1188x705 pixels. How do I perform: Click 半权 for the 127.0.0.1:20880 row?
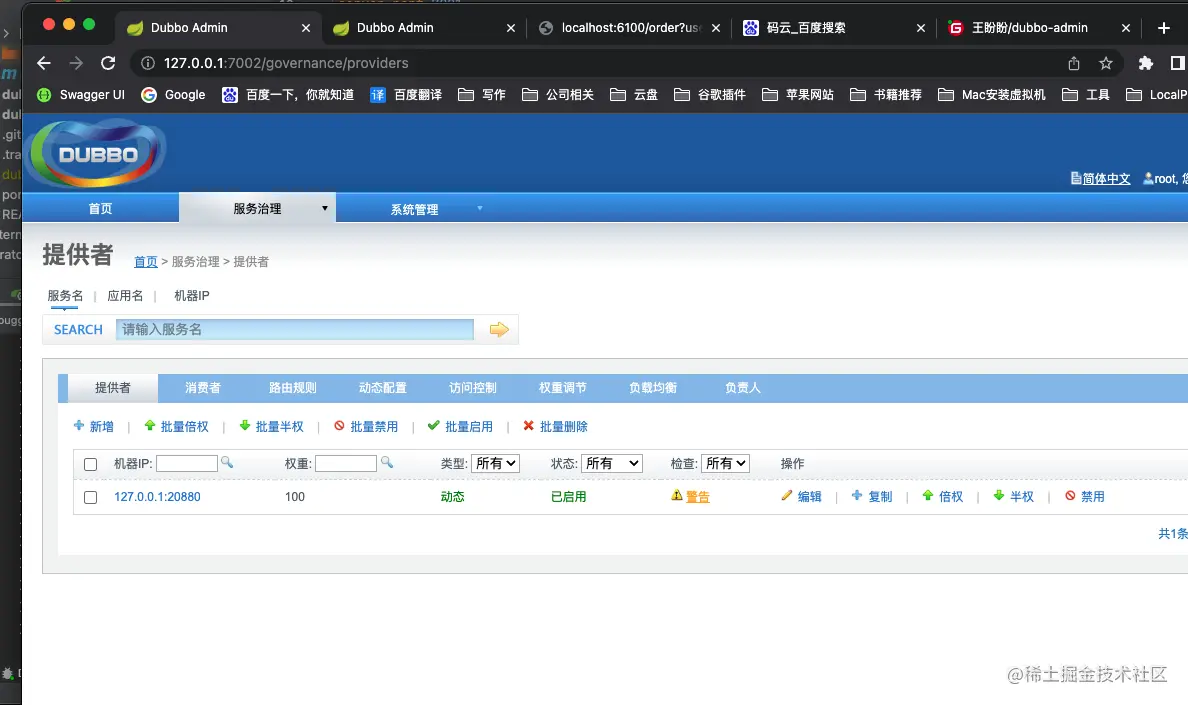pyautogui.click(x=1014, y=497)
